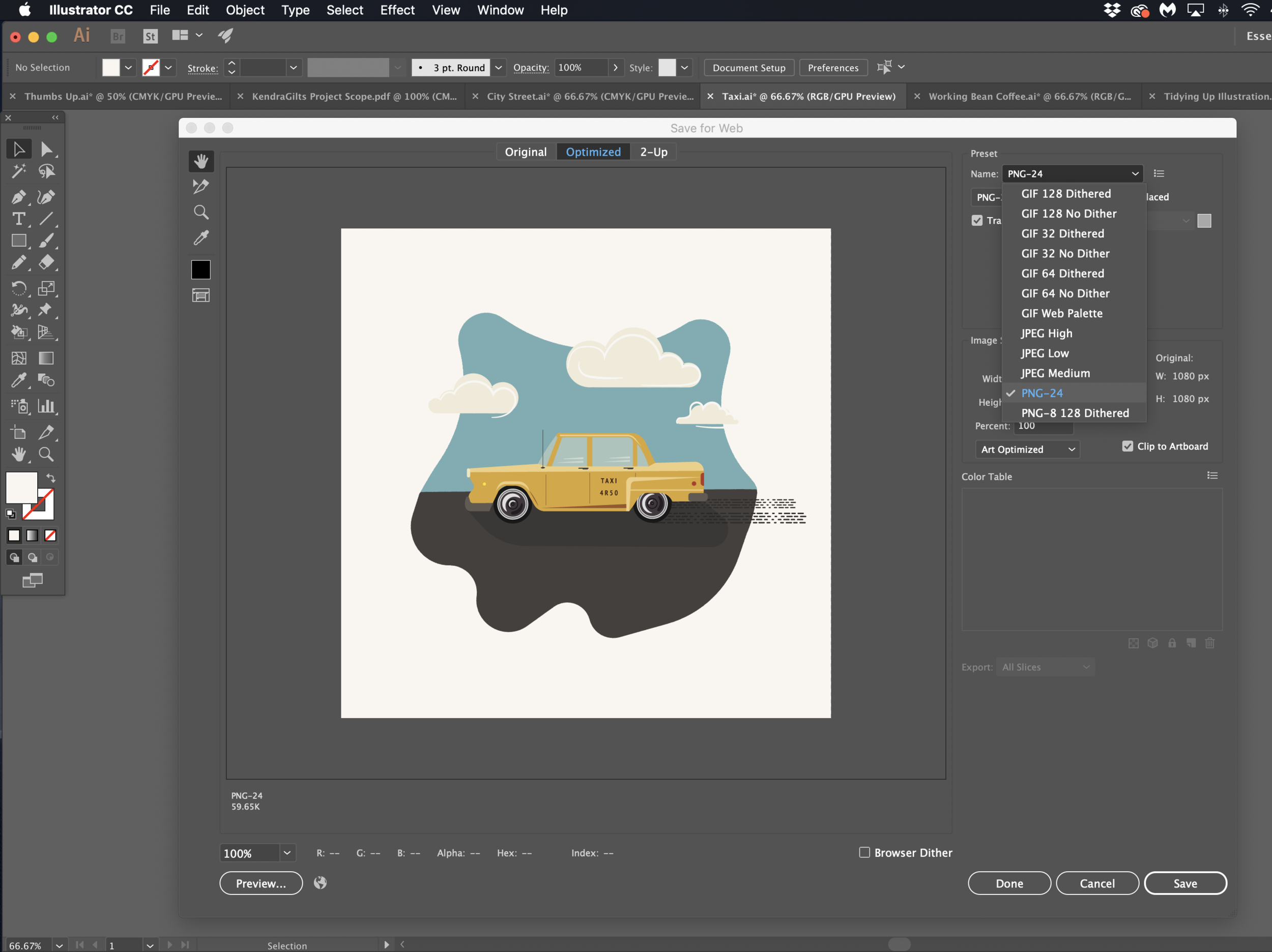Enable the Browser Dither checkbox
1272x952 pixels.
(x=864, y=852)
